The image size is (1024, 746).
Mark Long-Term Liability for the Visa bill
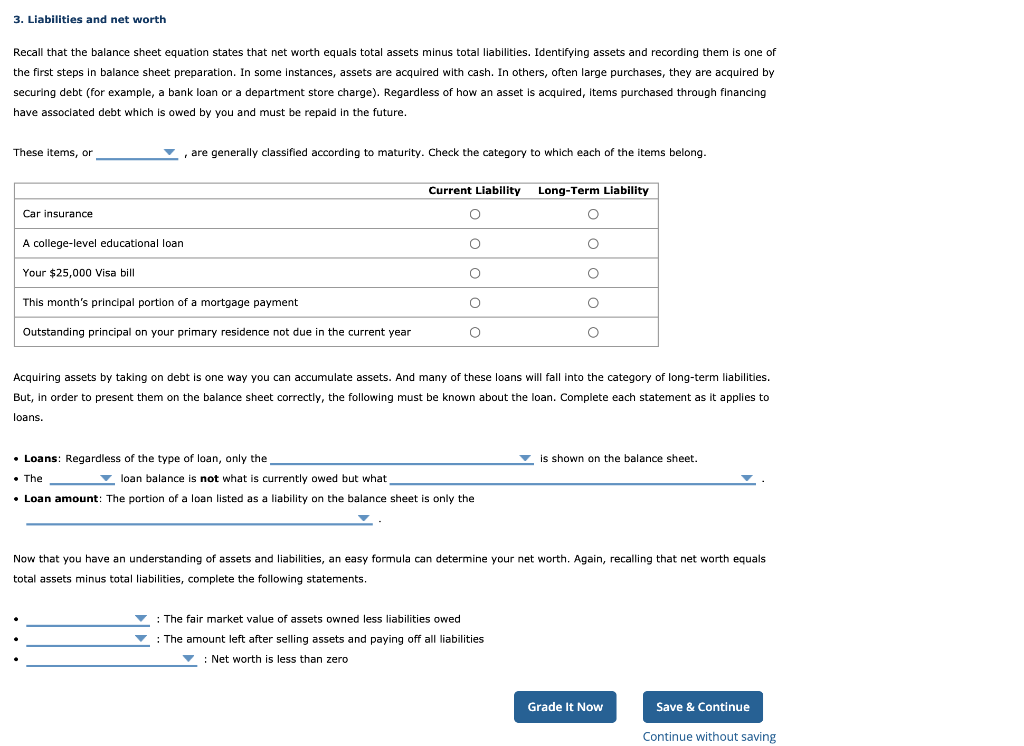(x=593, y=272)
